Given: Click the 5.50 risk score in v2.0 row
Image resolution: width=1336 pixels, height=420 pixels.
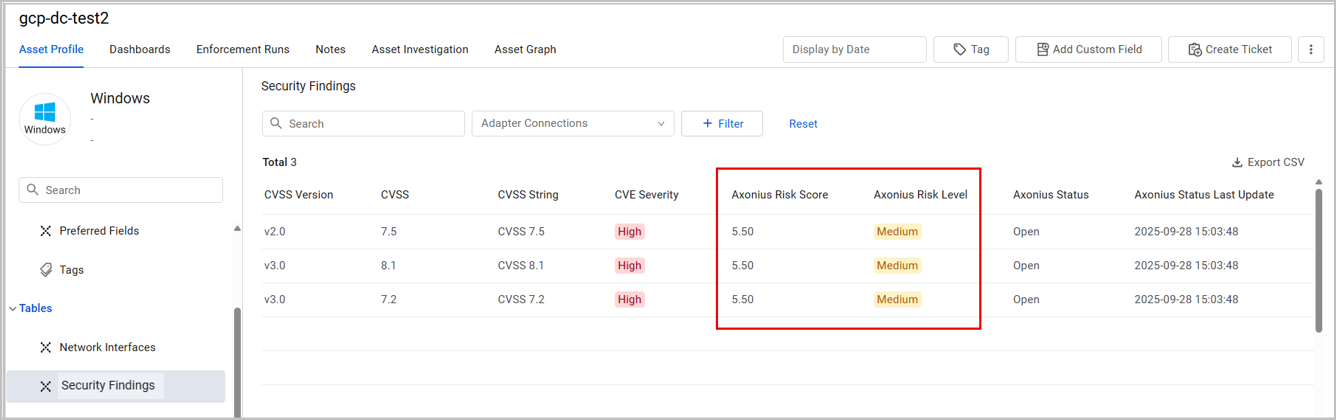Looking at the screenshot, I should [743, 232].
